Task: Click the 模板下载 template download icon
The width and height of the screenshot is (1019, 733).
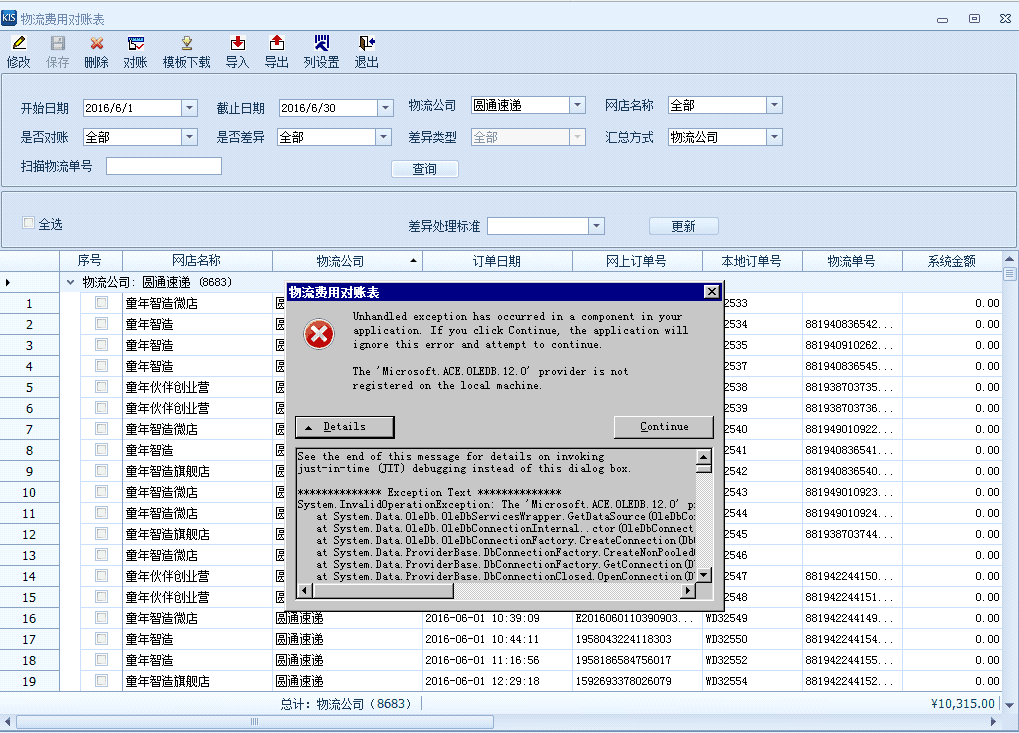Action: click(186, 44)
